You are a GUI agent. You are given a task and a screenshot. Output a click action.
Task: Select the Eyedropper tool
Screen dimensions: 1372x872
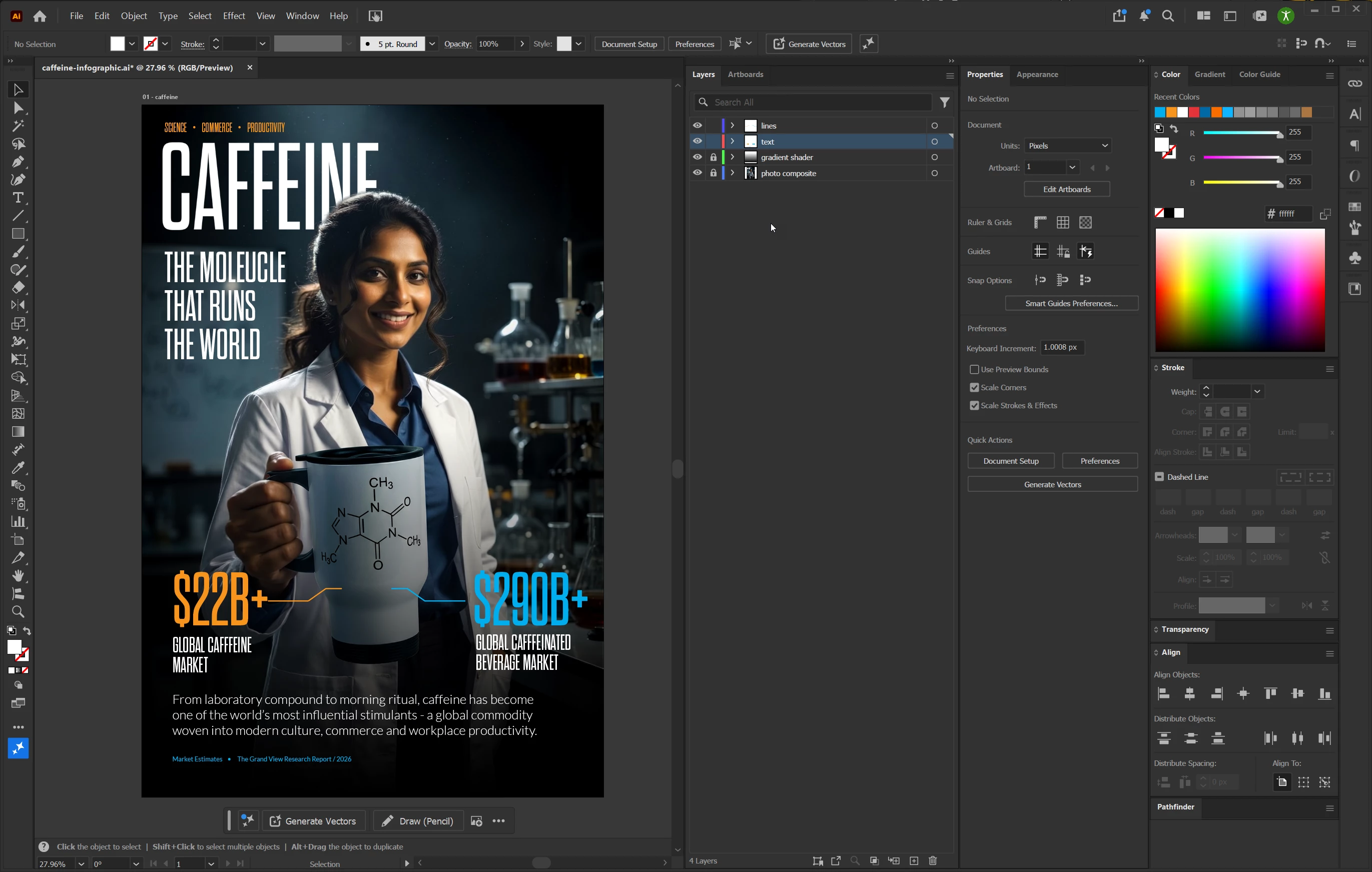tap(18, 468)
